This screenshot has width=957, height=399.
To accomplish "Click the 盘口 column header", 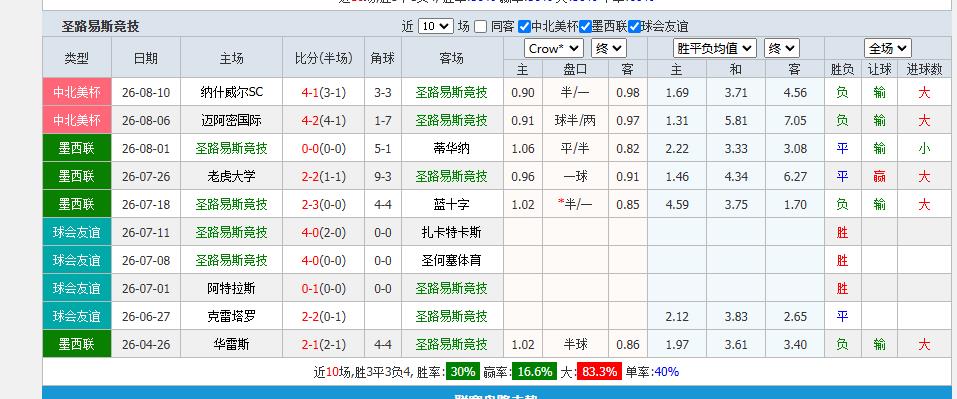I will pyautogui.click(x=575, y=69).
